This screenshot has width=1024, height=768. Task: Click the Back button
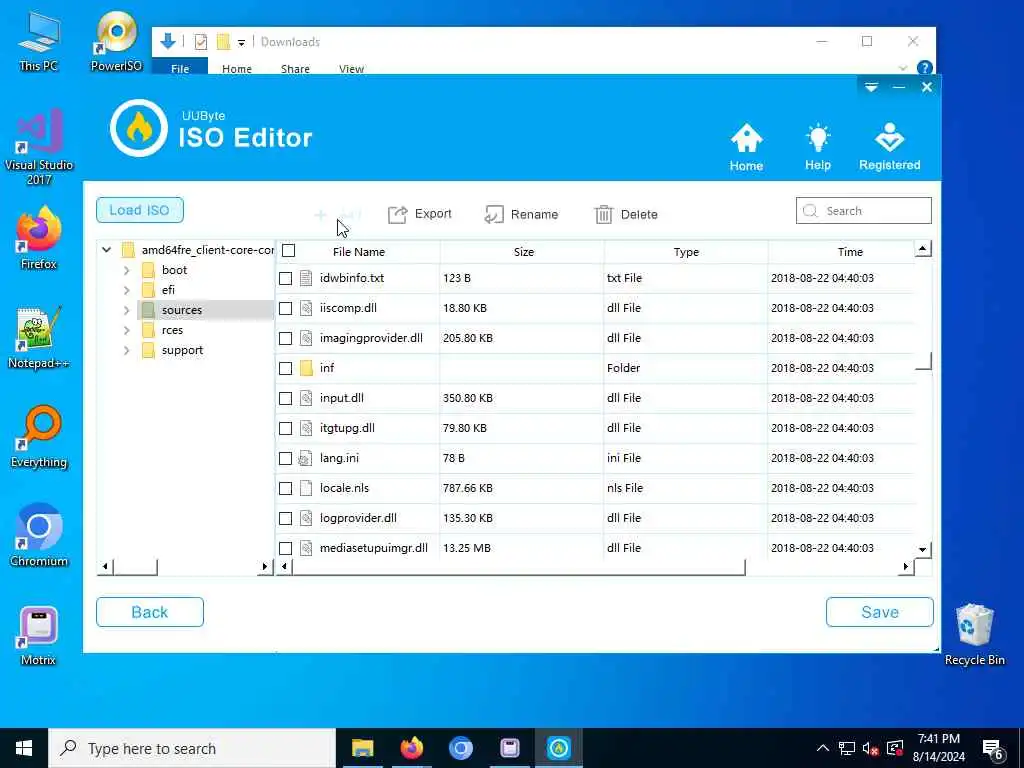pos(150,612)
